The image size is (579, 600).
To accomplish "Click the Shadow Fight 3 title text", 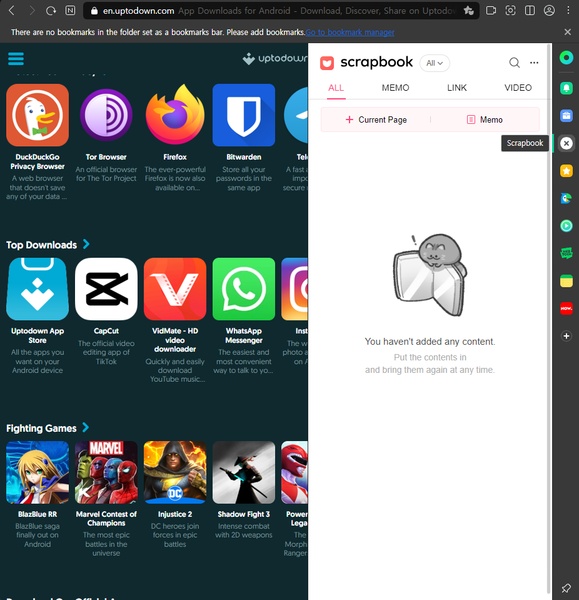I will (x=244, y=514).
